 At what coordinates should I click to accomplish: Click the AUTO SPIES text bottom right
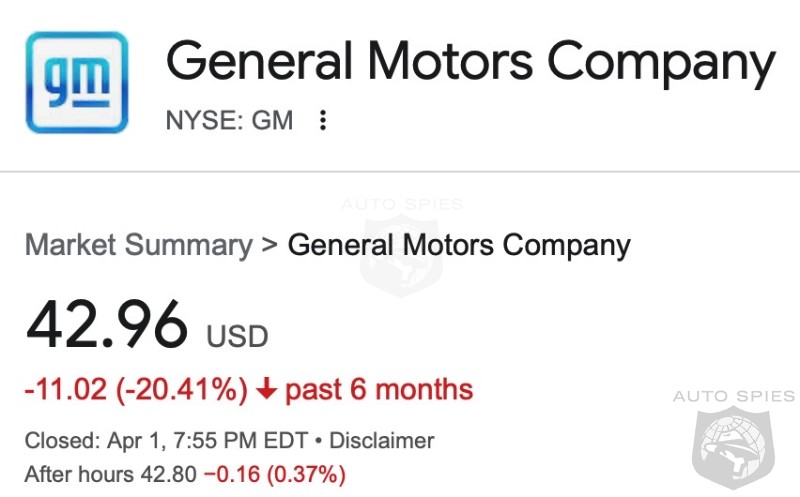pyautogui.click(x=733, y=397)
